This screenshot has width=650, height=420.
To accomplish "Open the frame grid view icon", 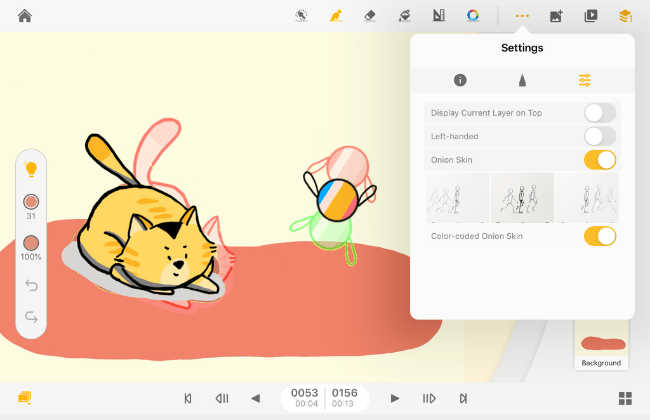I will (625, 398).
